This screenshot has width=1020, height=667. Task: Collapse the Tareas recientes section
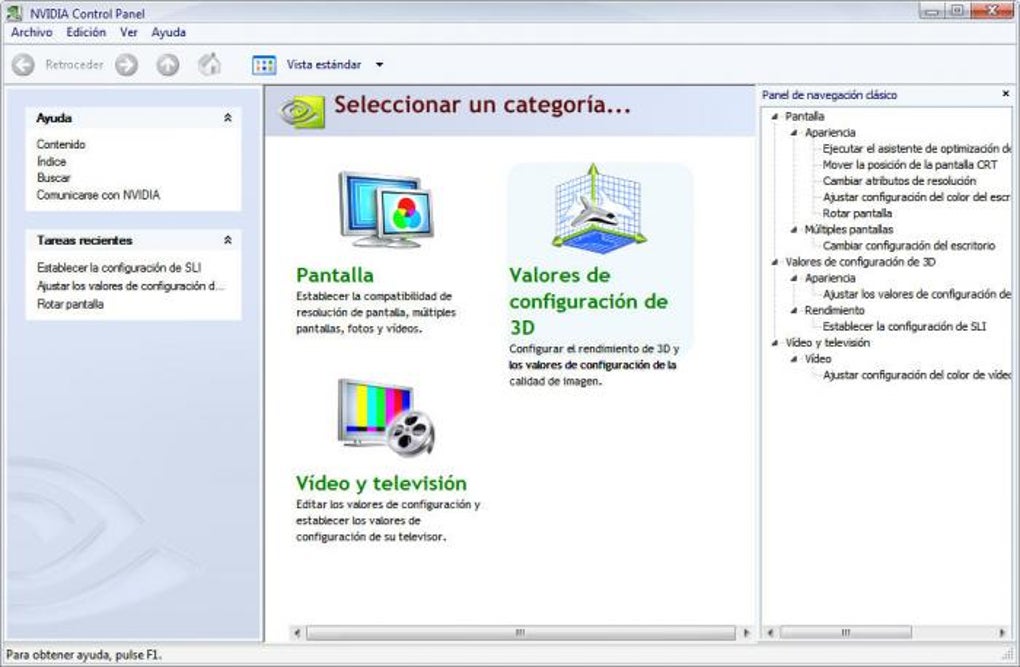[228, 240]
